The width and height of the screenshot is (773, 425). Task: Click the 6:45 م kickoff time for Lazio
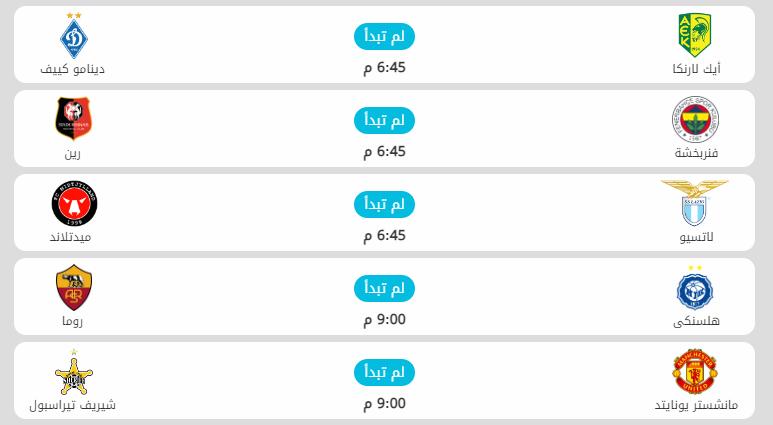384,236
